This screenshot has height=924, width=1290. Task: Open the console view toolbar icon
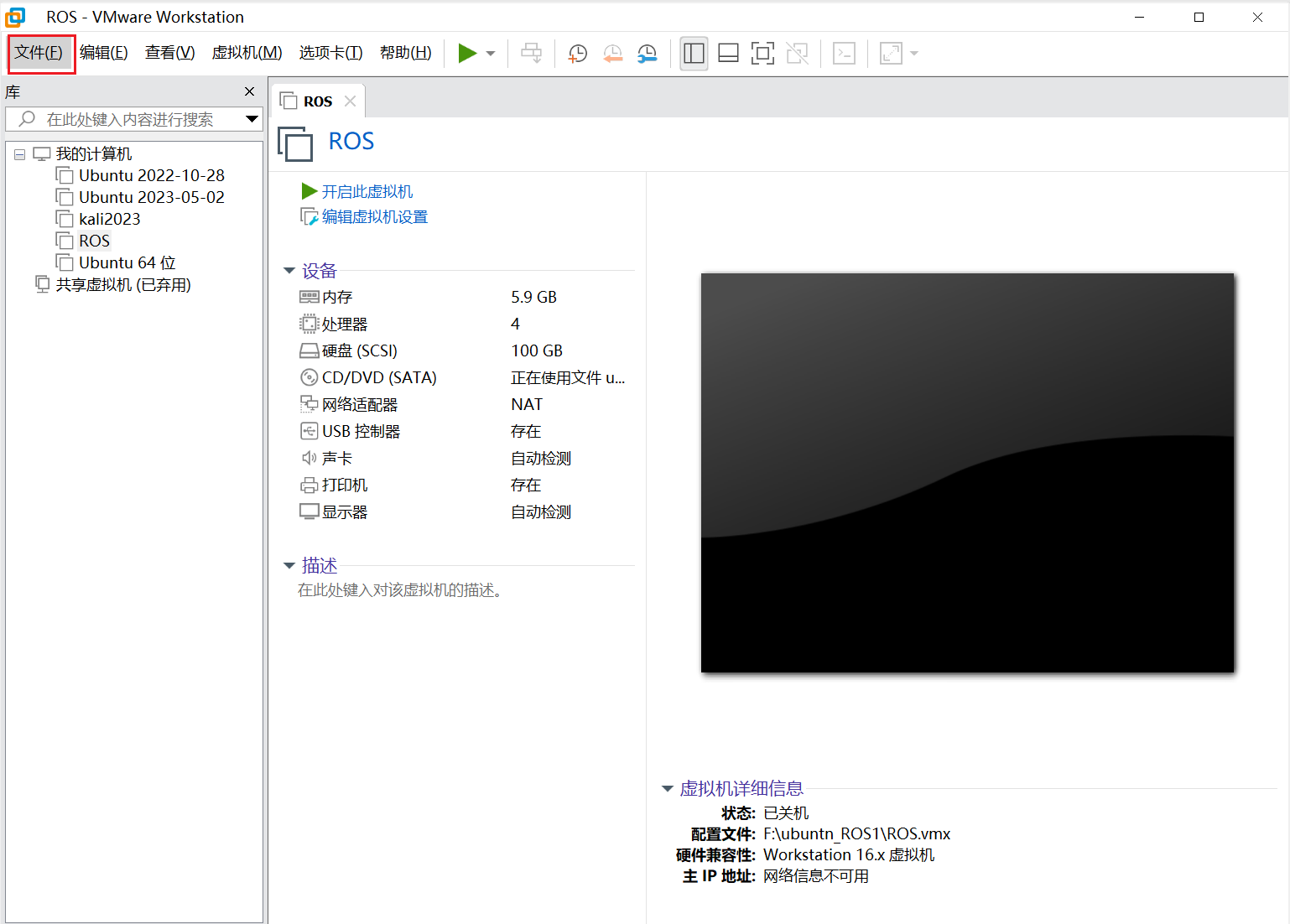(844, 54)
